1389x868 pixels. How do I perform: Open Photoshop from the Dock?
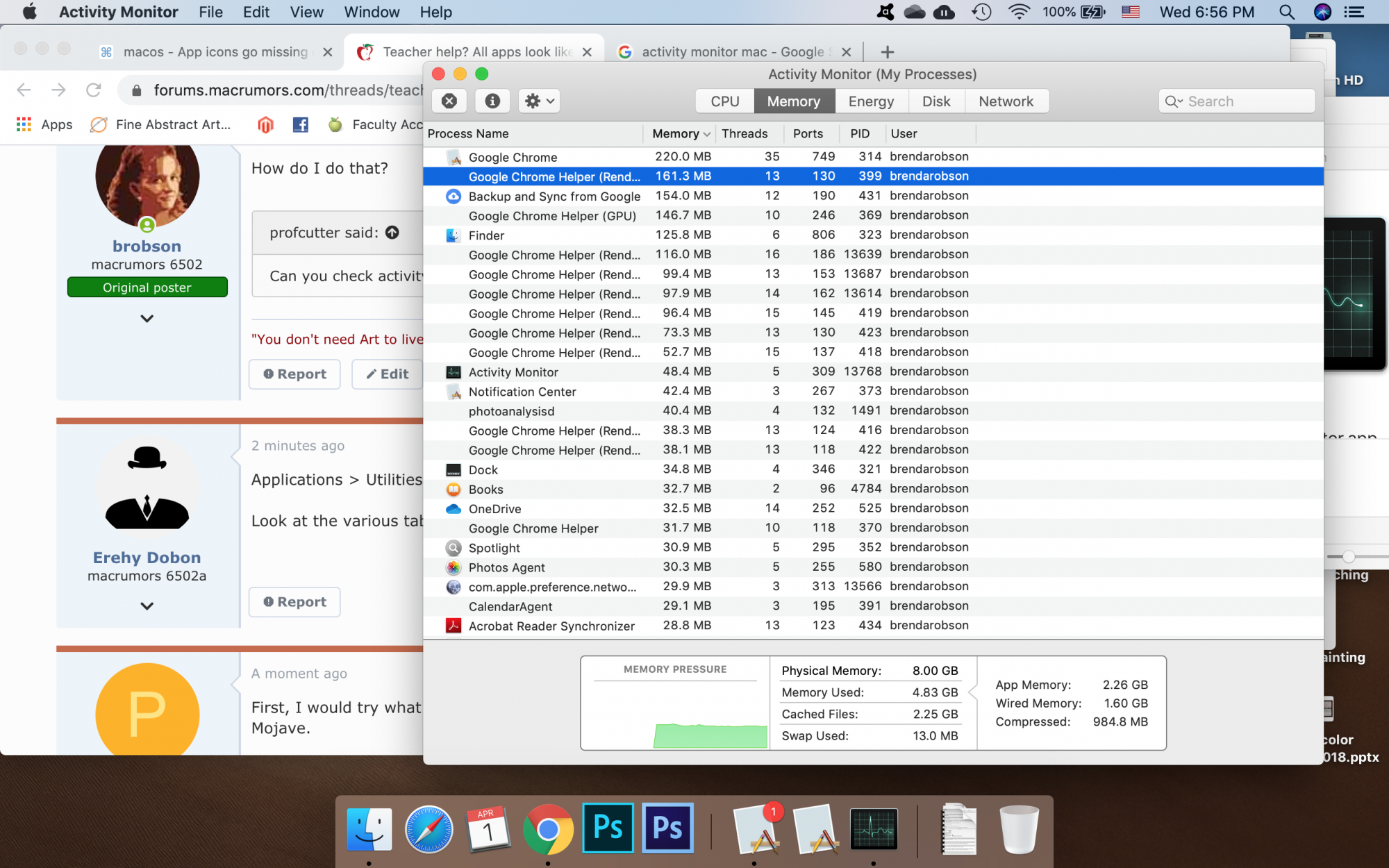(x=608, y=828)
